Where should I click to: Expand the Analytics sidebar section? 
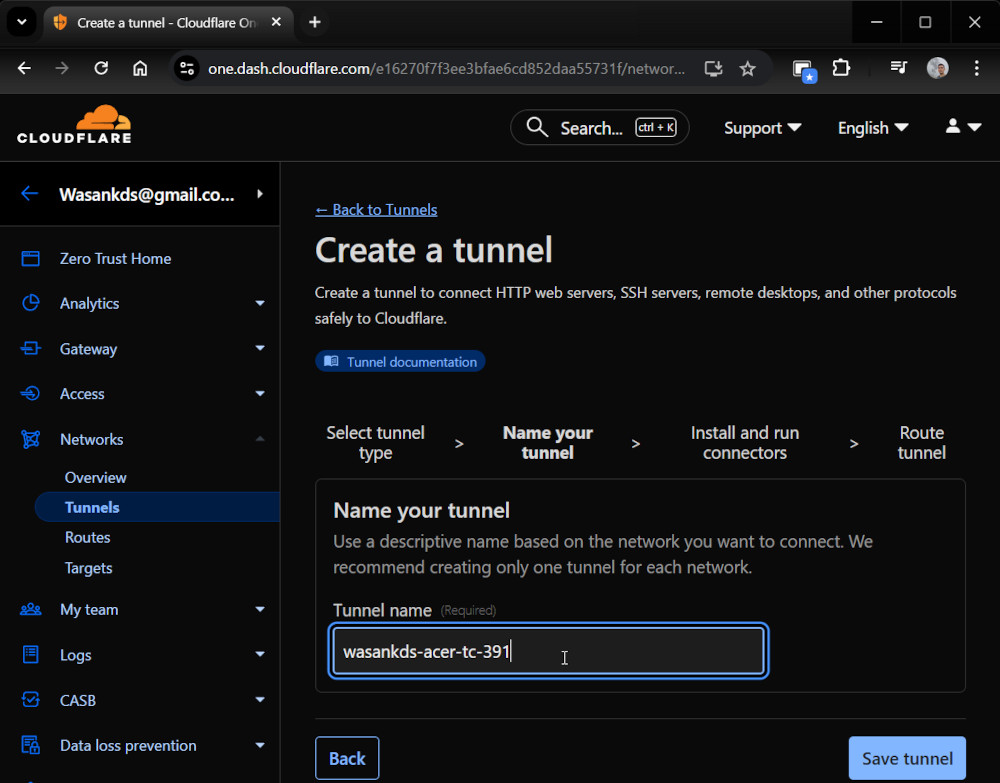coord(260,303)
